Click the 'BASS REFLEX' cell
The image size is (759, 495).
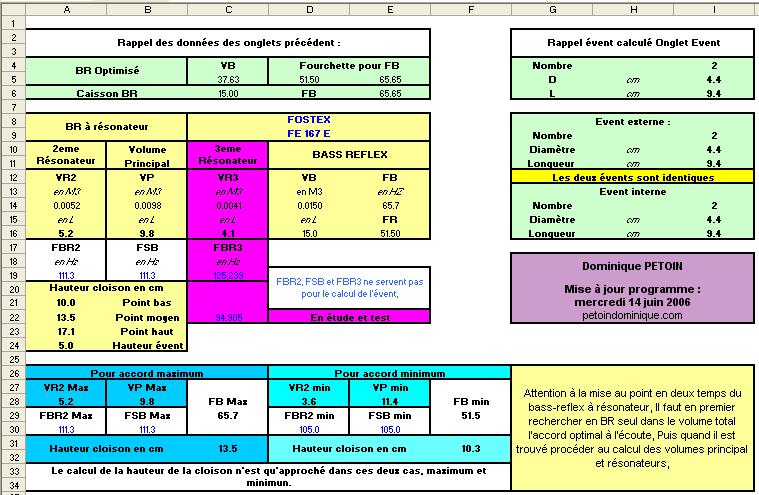pos(349,155)
